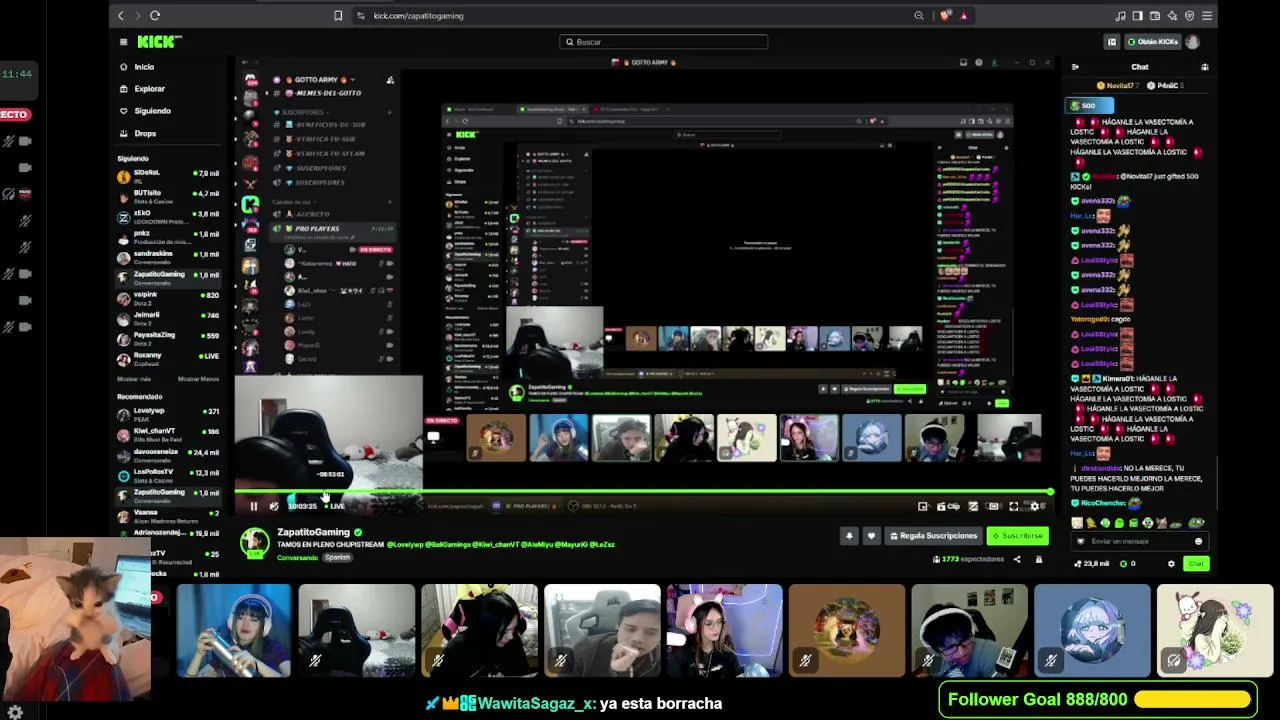Open the recommended channel LosPollosTV
Image resolution: width=1280 pixels, height=720 pixels.
pyautogui.click(x=168, y=474)
